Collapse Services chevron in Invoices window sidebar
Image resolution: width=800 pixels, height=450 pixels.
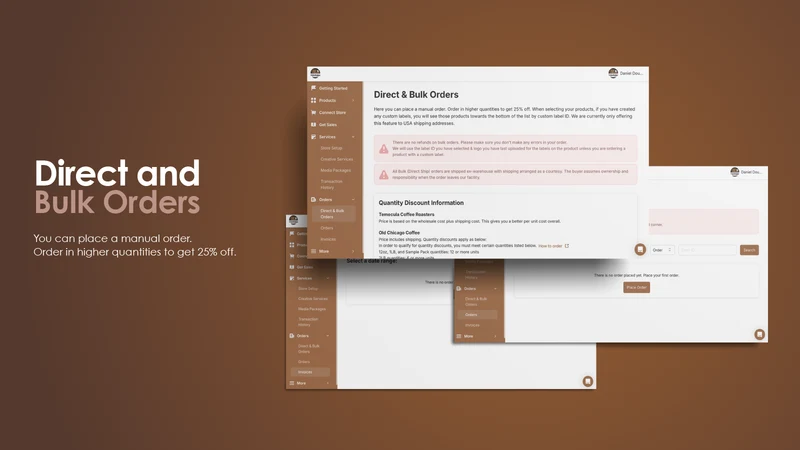tap(328, 279)
